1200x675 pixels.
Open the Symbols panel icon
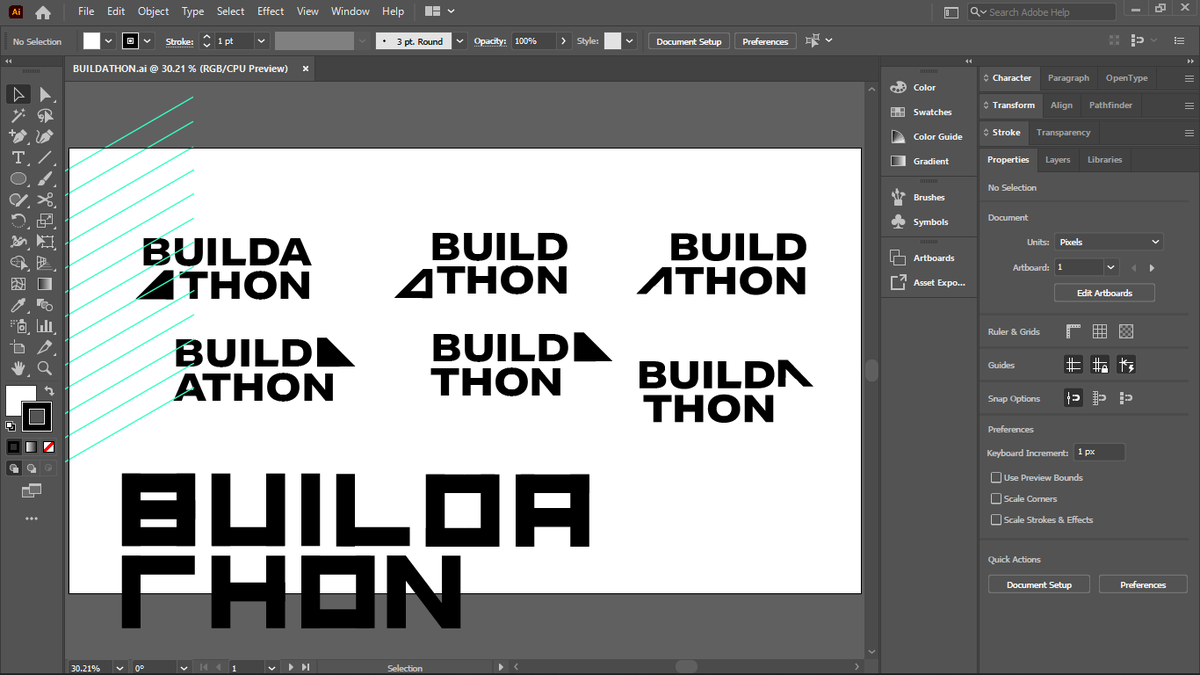[x=898, y=222]
